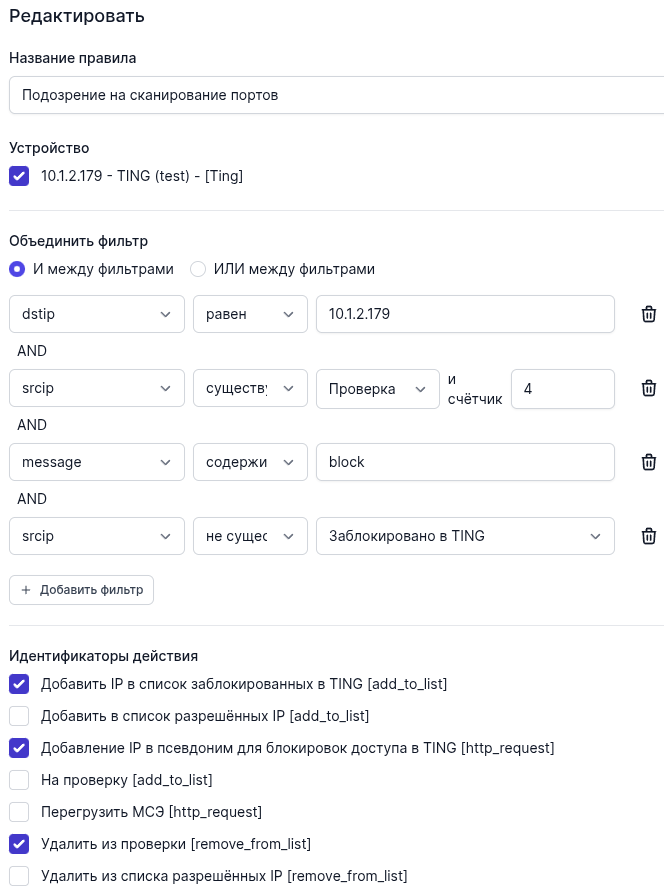
Task: Check the 'На проверку' action
Action: pos(19,780)
